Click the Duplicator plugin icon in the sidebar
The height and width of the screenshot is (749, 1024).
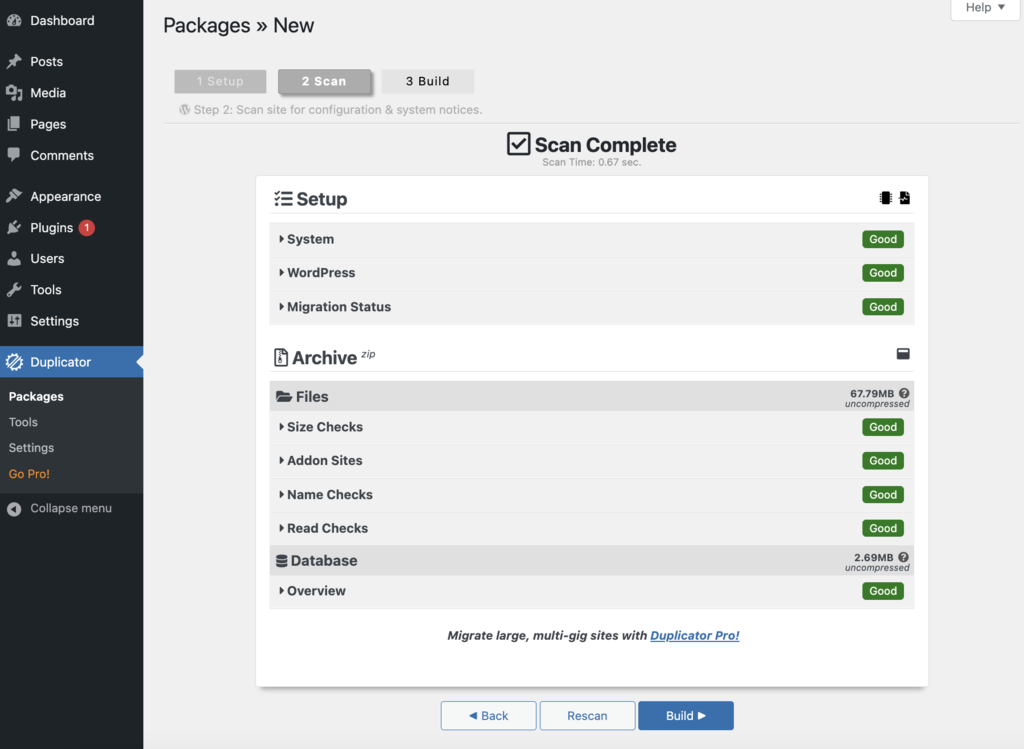(14, 364)
